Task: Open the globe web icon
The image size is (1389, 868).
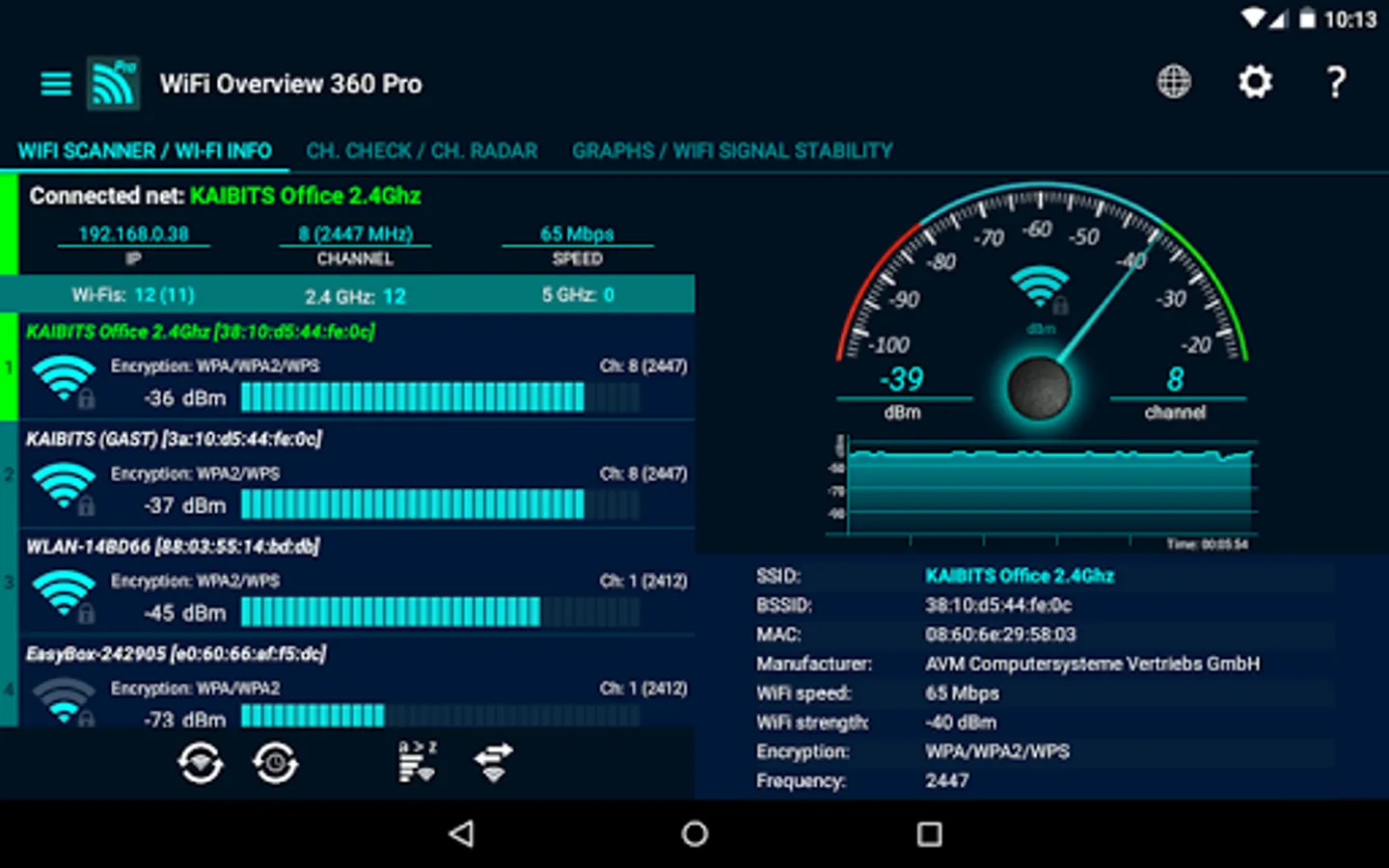Action: pyautogui.click(x=1174, y=82)
